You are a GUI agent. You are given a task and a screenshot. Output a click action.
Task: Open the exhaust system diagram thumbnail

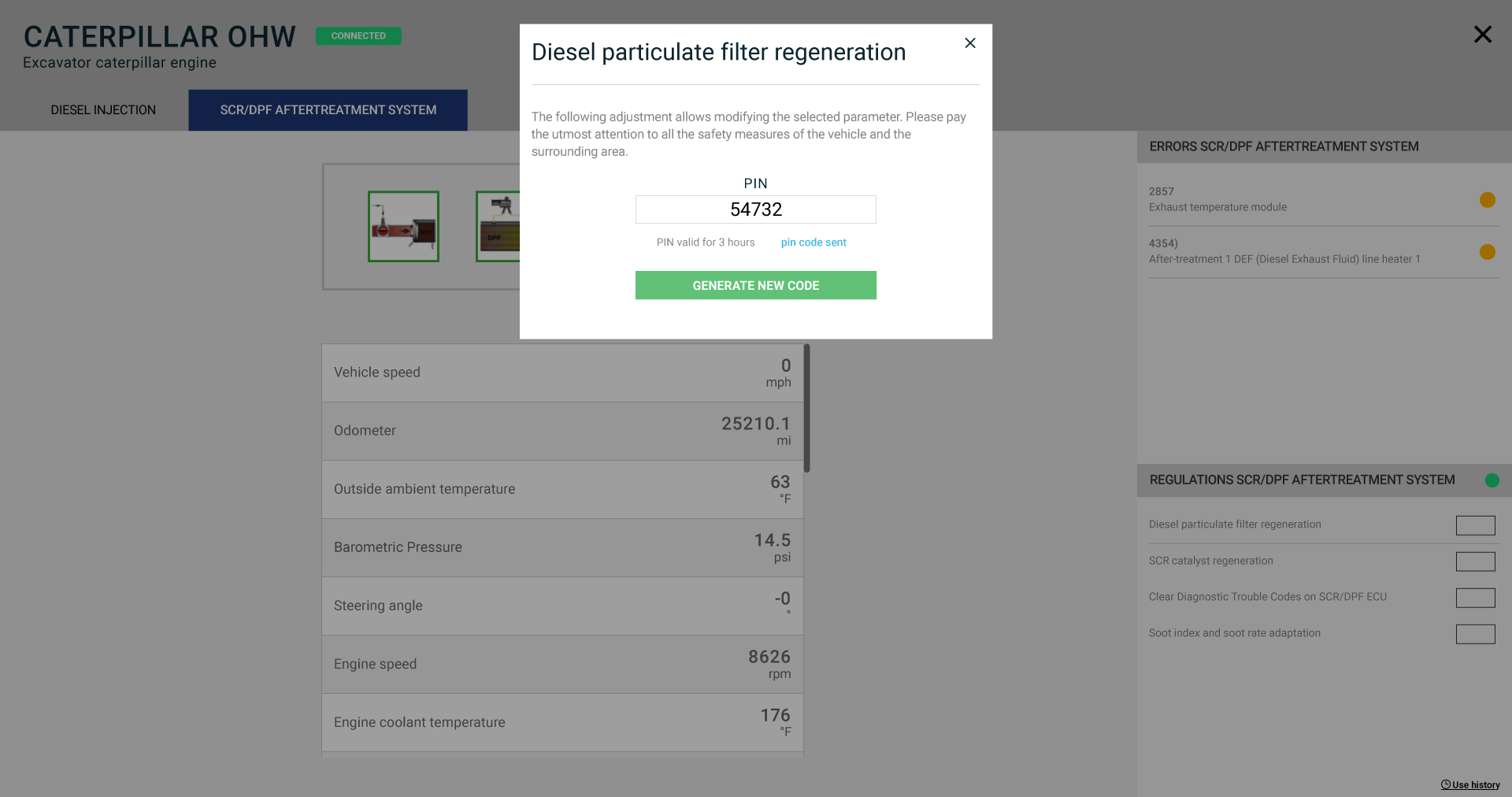coord(403,227)
